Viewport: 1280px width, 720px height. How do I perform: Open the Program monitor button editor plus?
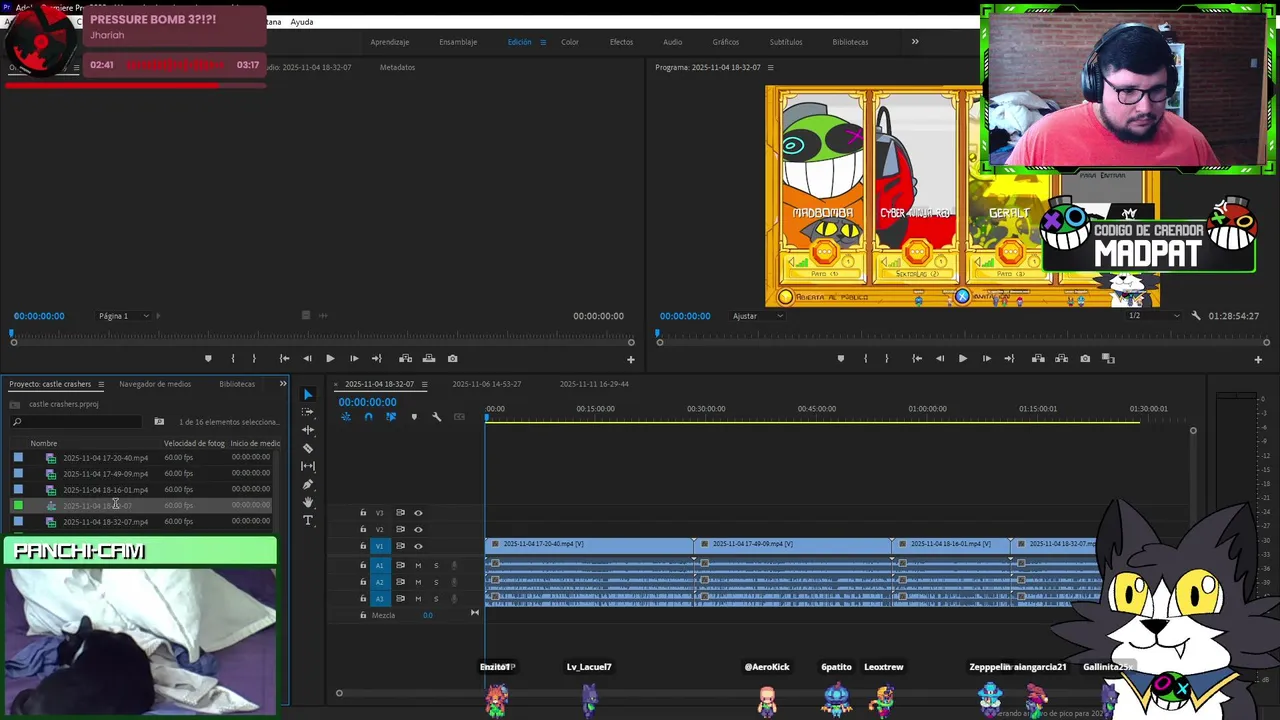point(1258,359)
